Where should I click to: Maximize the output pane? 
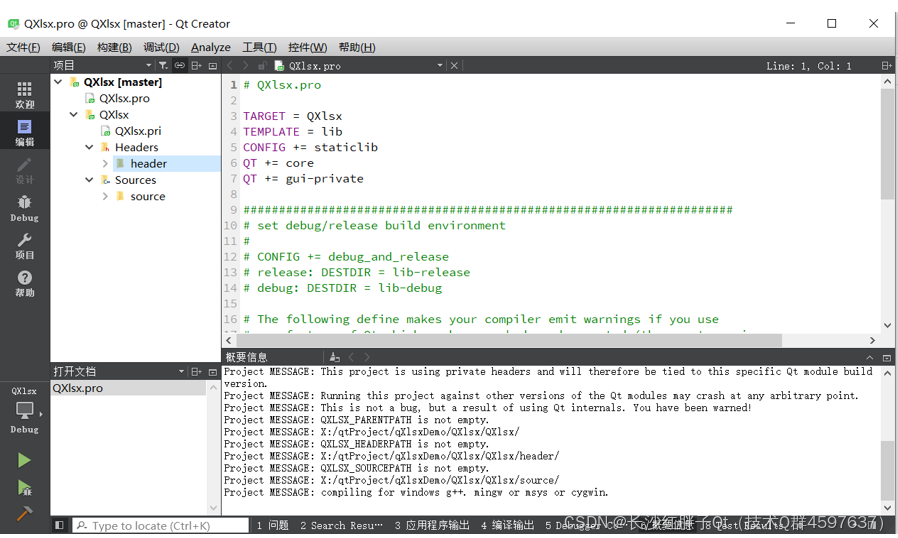(870, 358)
